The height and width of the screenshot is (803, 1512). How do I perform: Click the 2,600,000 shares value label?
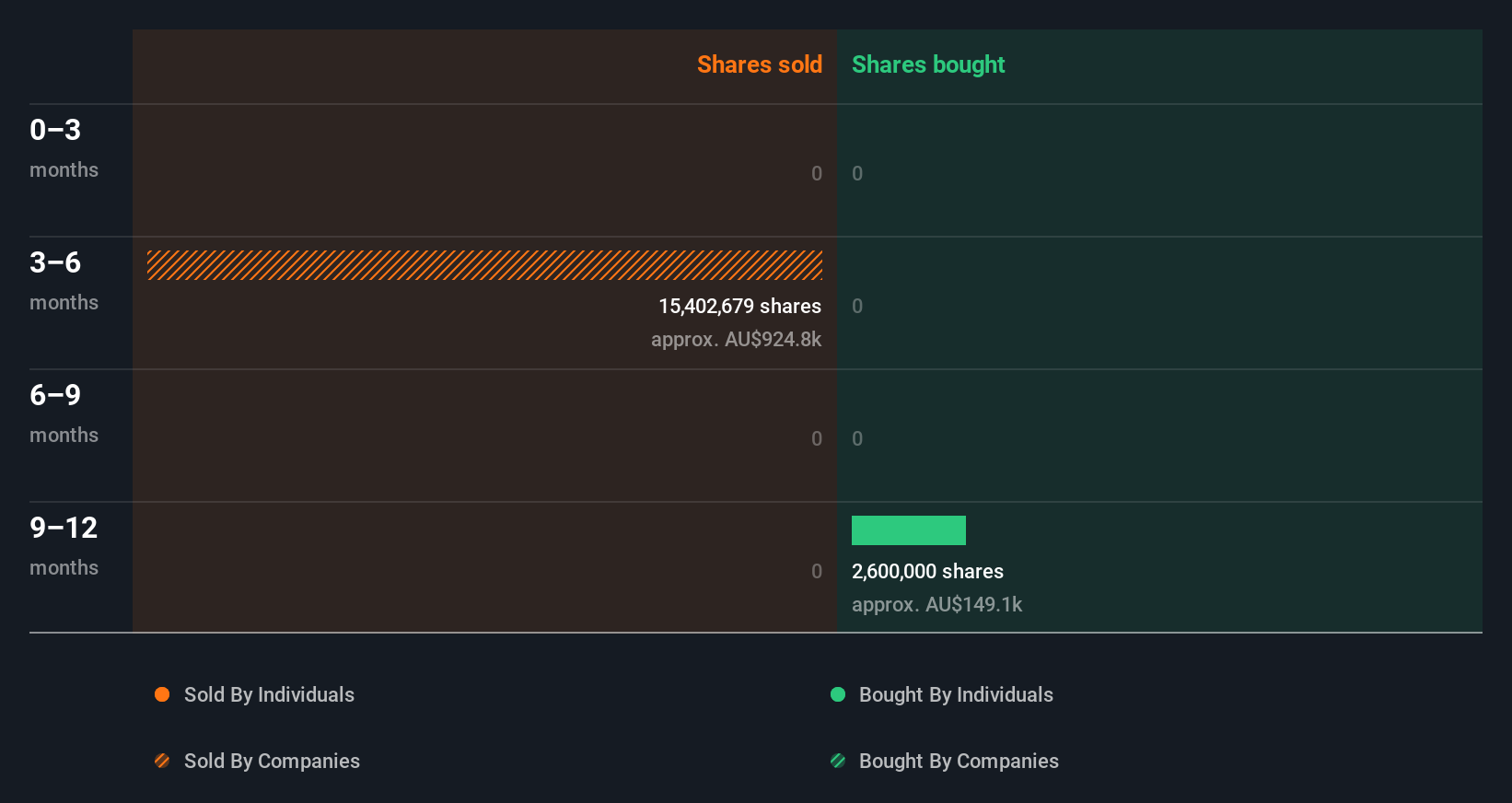click(927, 571)
